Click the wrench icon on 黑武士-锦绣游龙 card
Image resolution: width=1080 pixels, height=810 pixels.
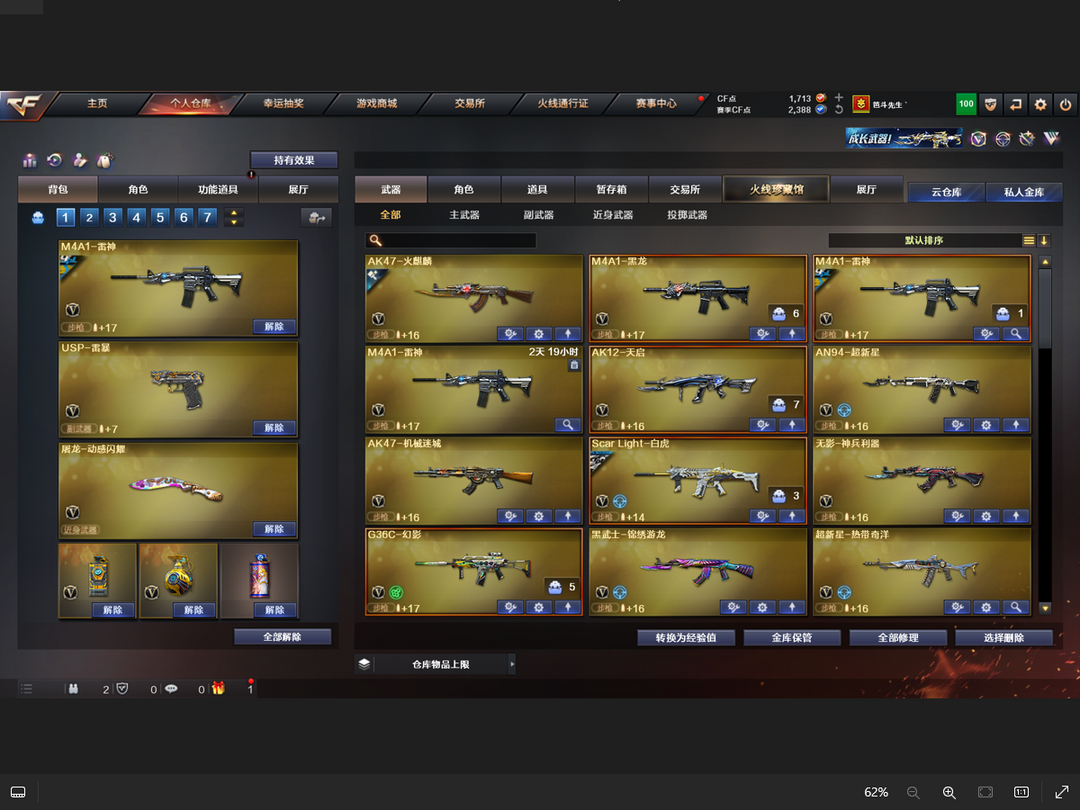click(x=733, y=607)
